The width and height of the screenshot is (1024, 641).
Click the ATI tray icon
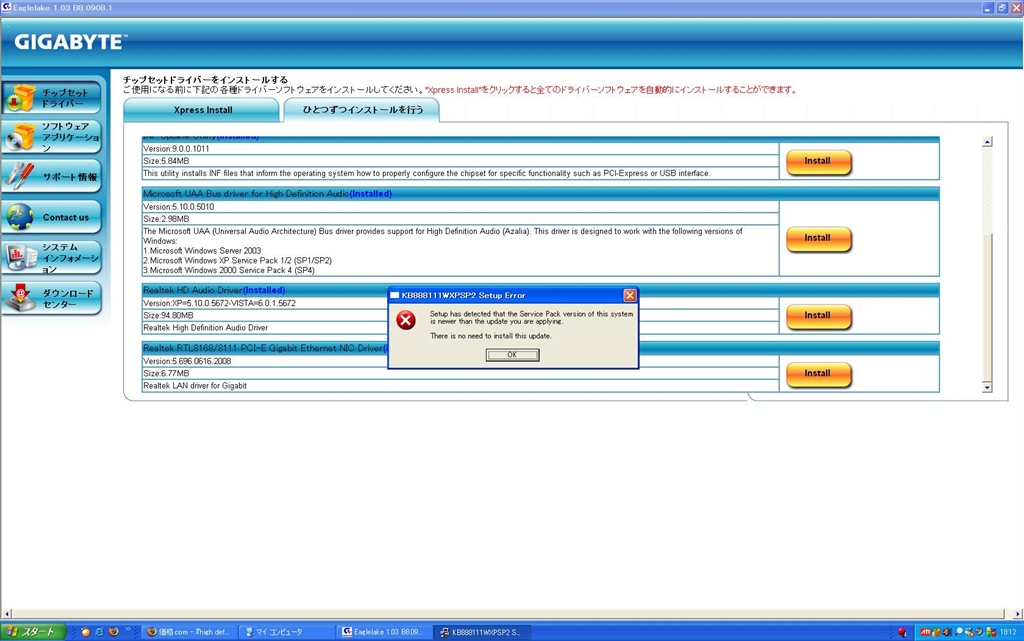tap(925, 632)
